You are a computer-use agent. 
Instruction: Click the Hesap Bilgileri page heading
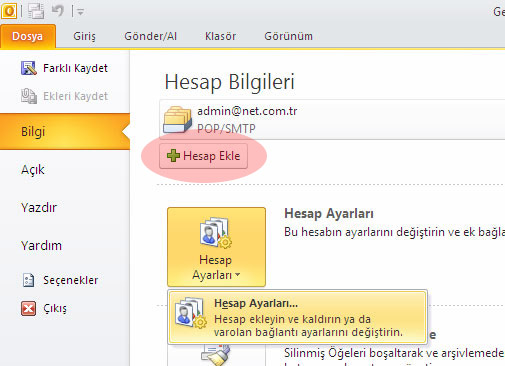(x=230, y=82)
